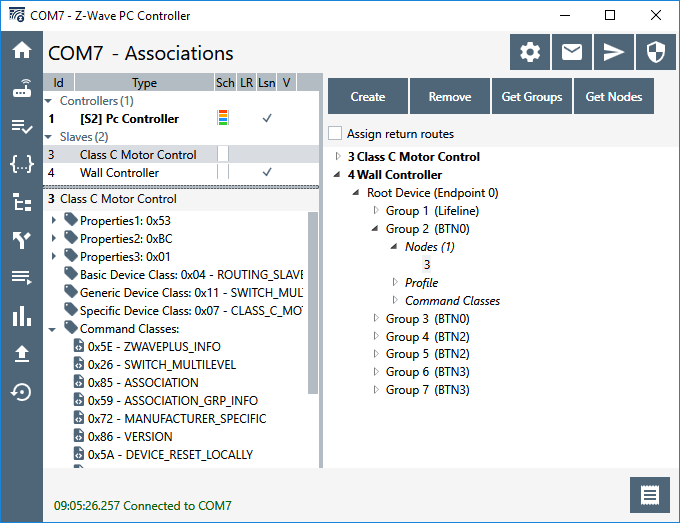
Task: Open the curly braces icon in sidebar
Action: [x=21, y=165]
